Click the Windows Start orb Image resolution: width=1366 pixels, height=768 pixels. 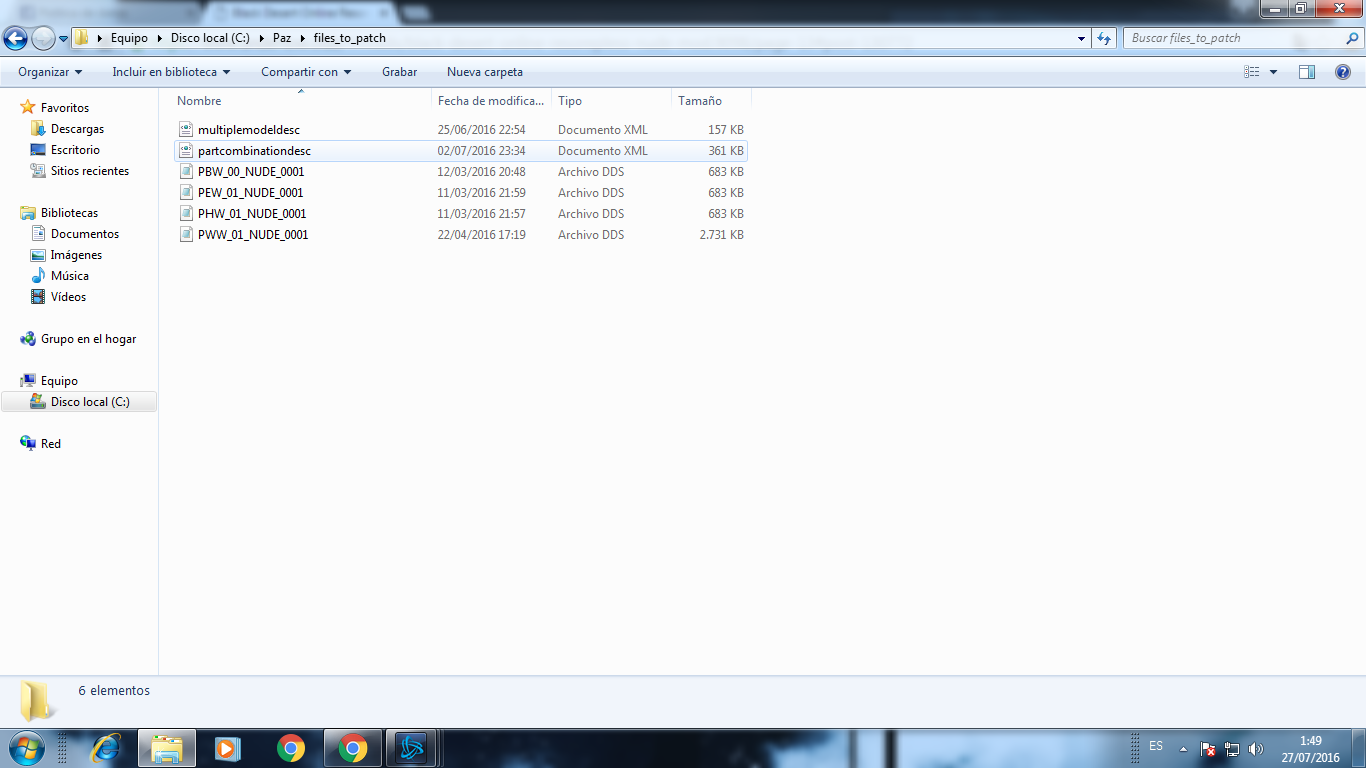pos(25,748)
